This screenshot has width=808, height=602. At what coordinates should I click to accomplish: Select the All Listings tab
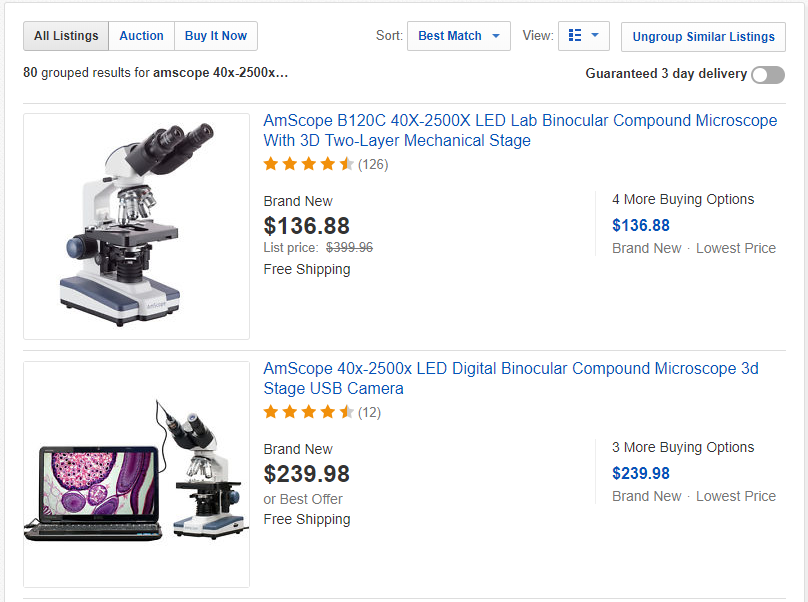[66, 36]
